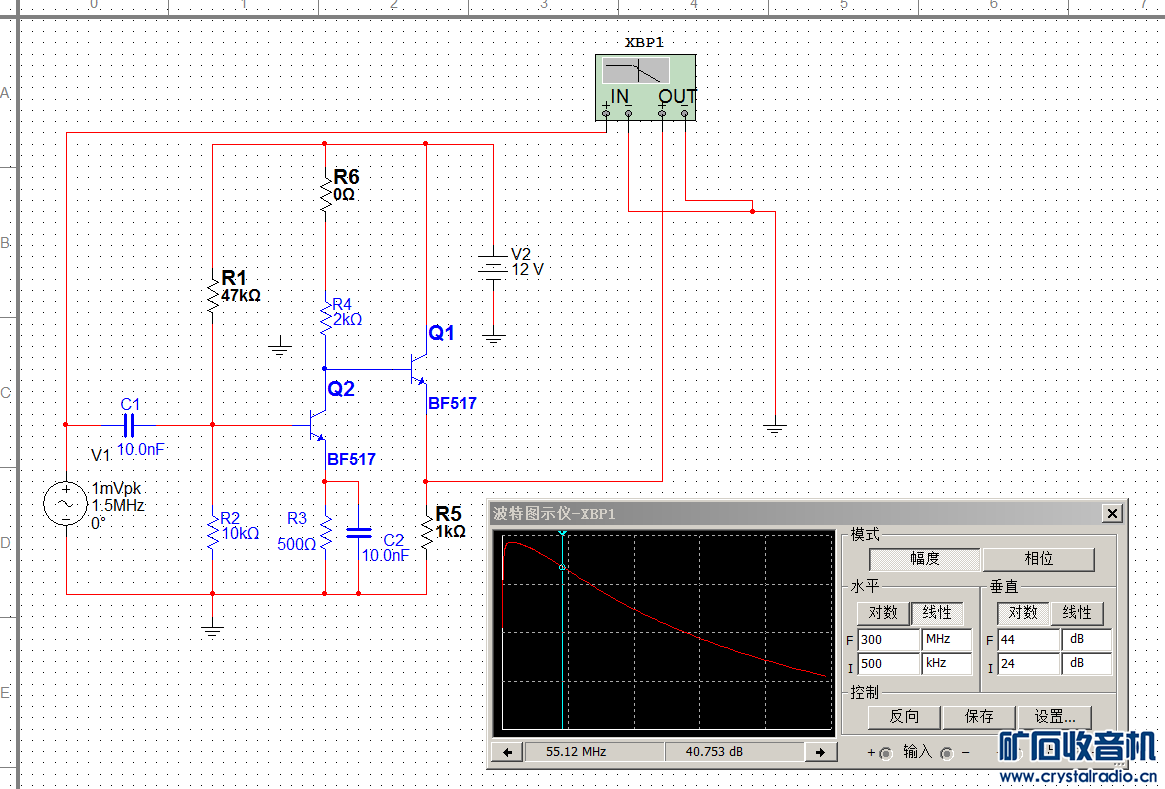Screen dimensions: 1165x789
Task: Select the − 输入 radio button
Action: pyautogui.click(x=947, y=753)
